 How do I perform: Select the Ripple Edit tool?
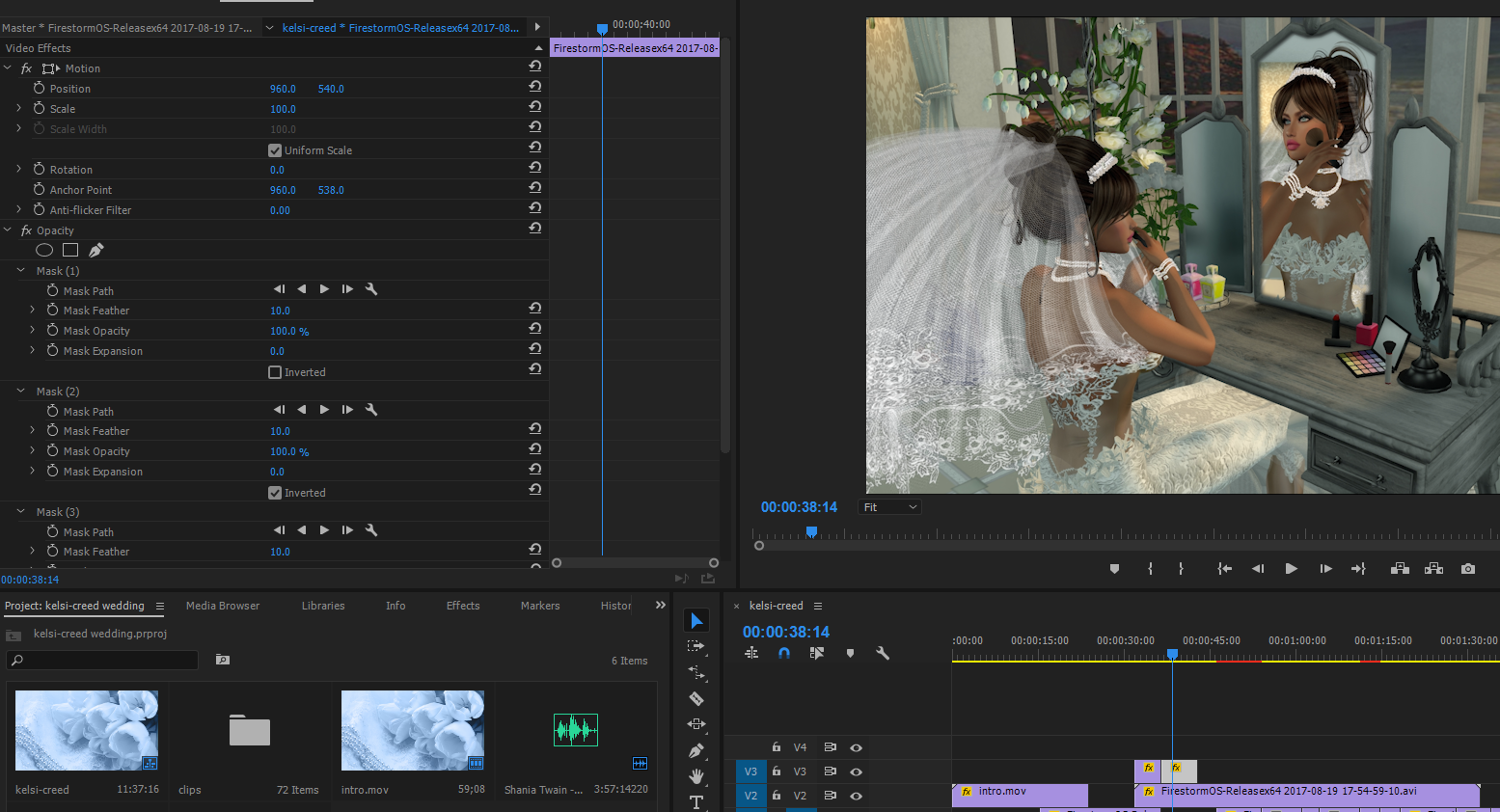pos(696,672)
